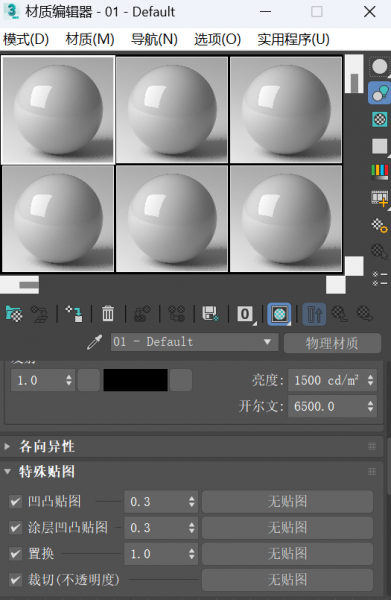Click the Select by Material icon
Screen dimensions: 391x600
pos(380,252)
